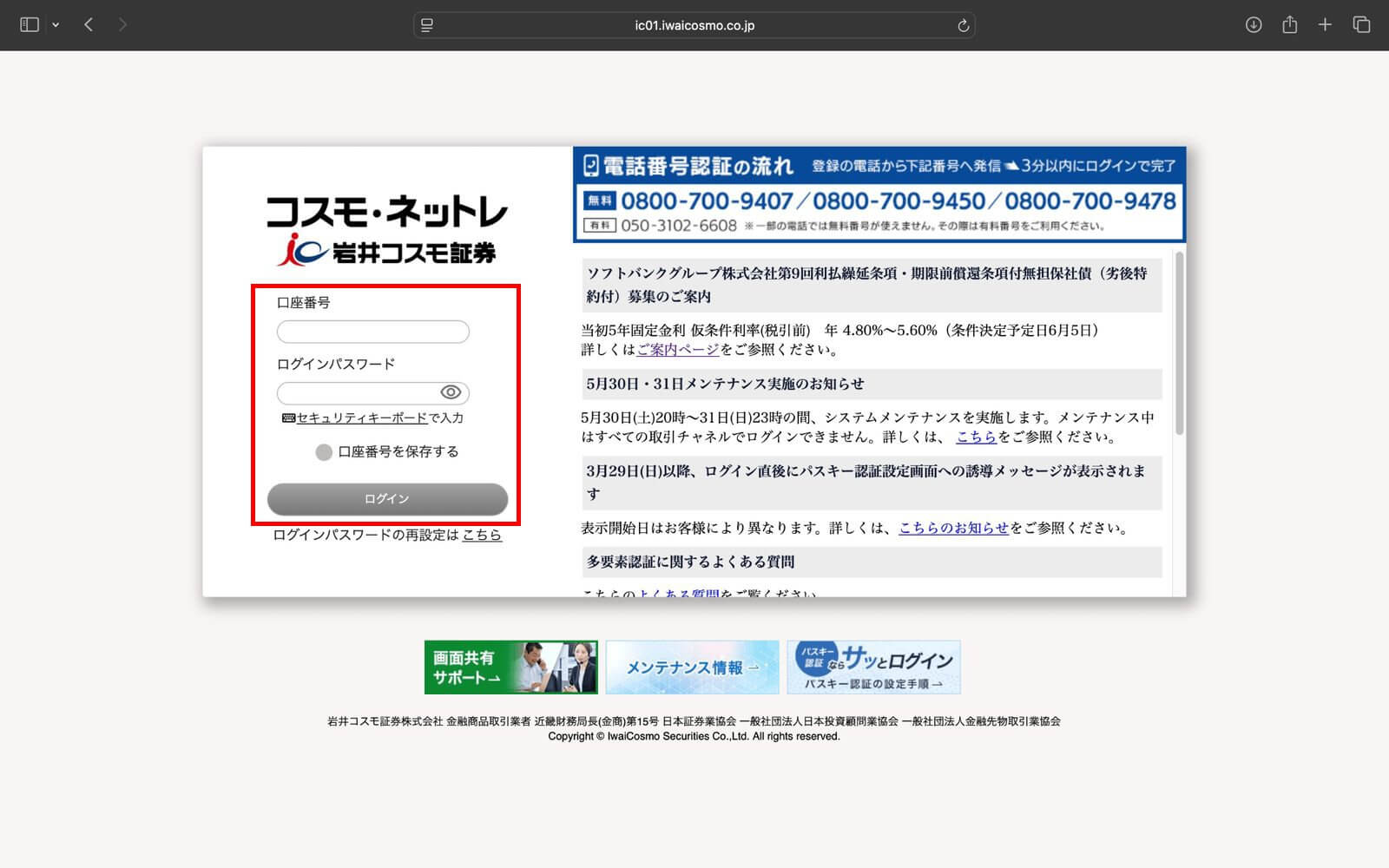
Task: Click the 口座番号 account number field
Action: [373, 332]
